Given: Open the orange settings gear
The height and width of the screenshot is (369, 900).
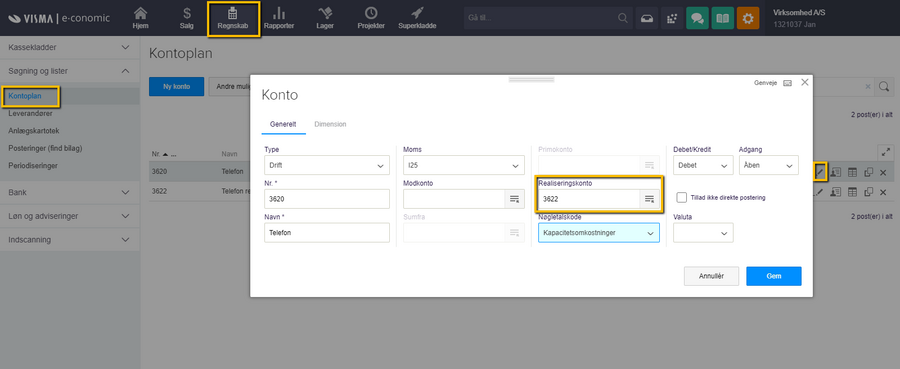Looking at the screenshot, I should 748,18.
